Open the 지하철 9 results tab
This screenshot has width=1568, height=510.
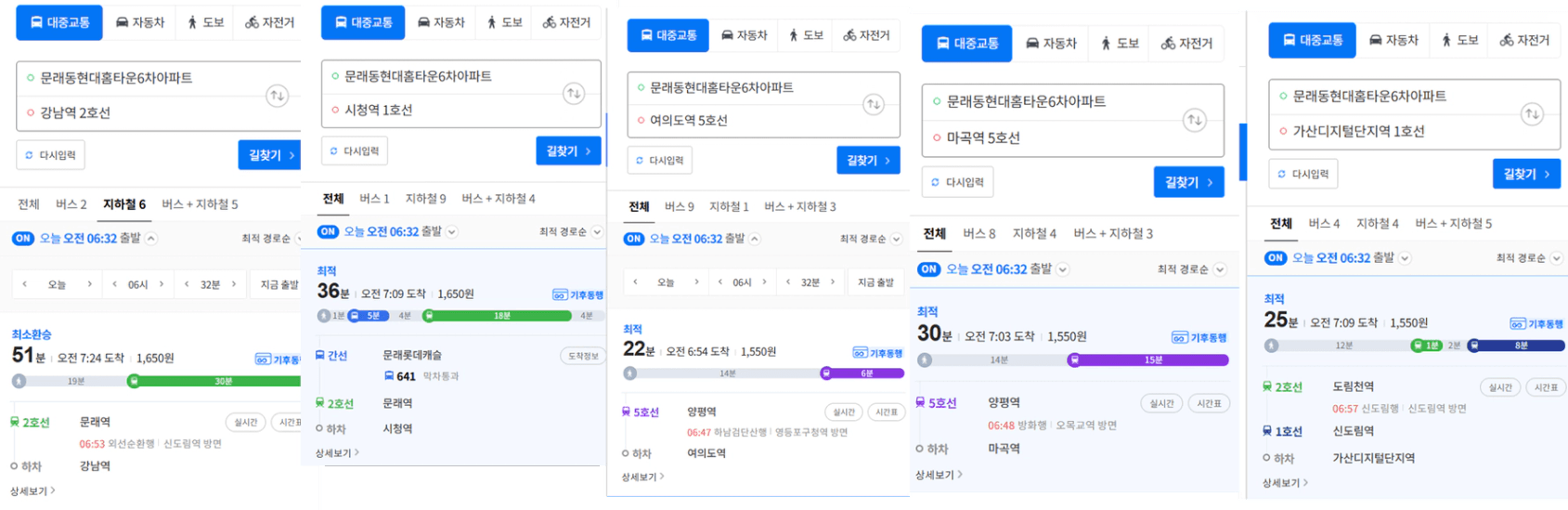425,199
